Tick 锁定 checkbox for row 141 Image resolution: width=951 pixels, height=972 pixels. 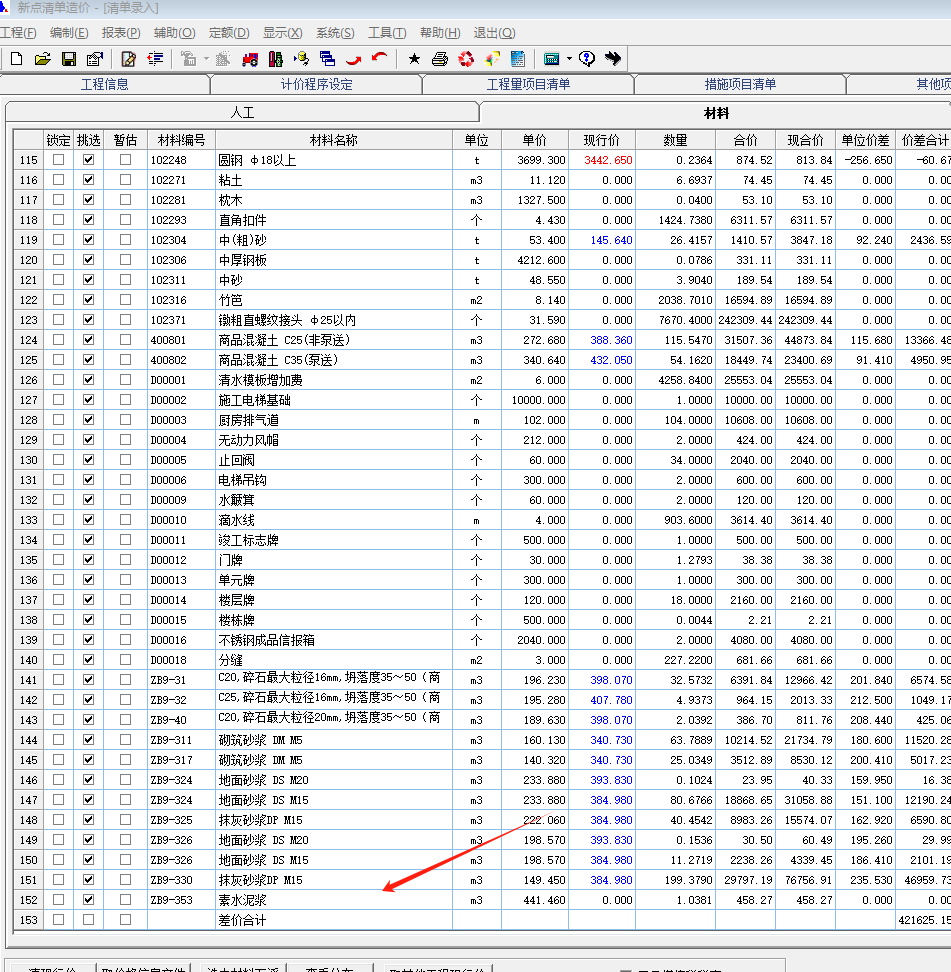[58, 679]
